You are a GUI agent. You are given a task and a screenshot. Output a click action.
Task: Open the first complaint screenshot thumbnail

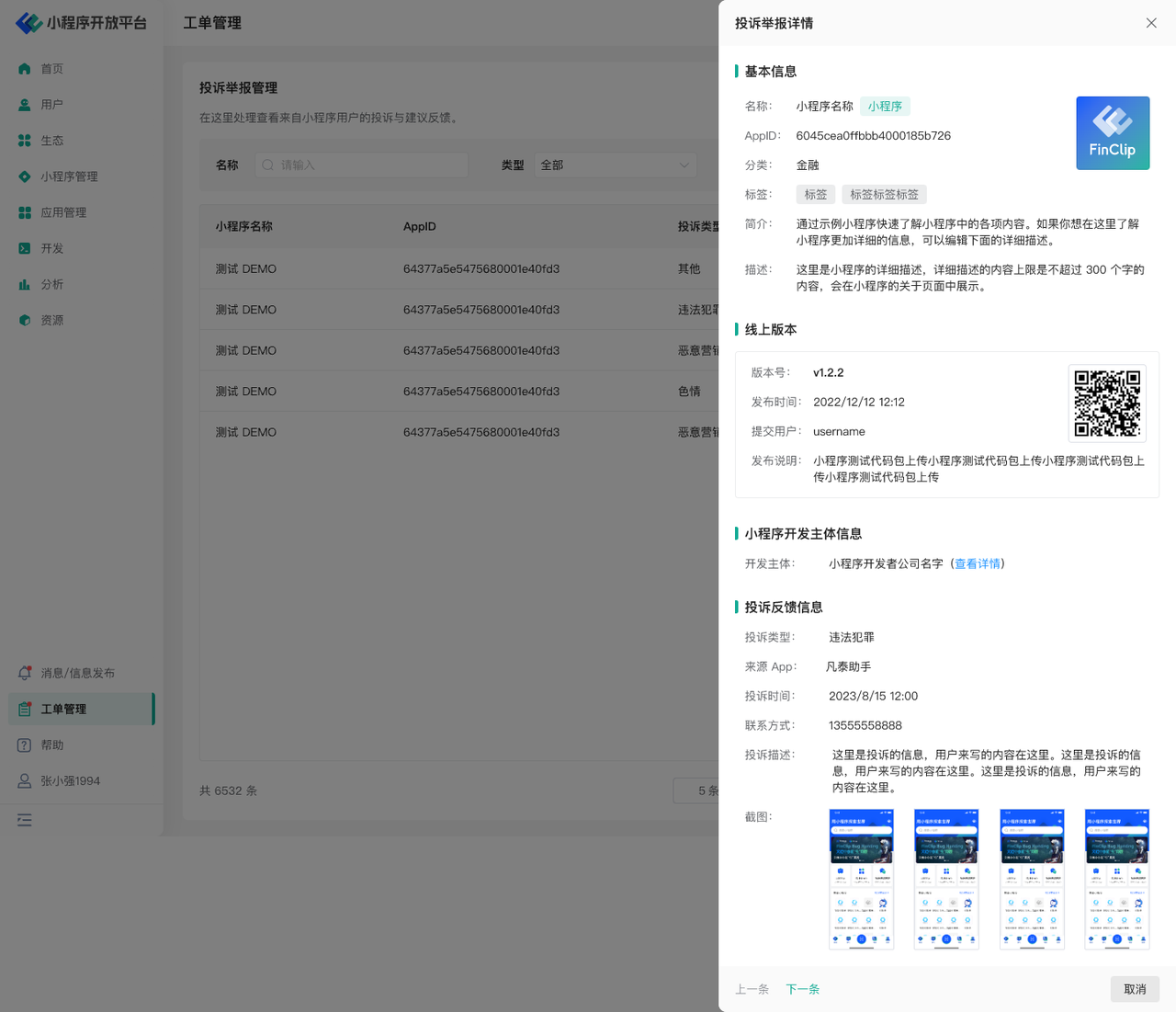point(861,879)
